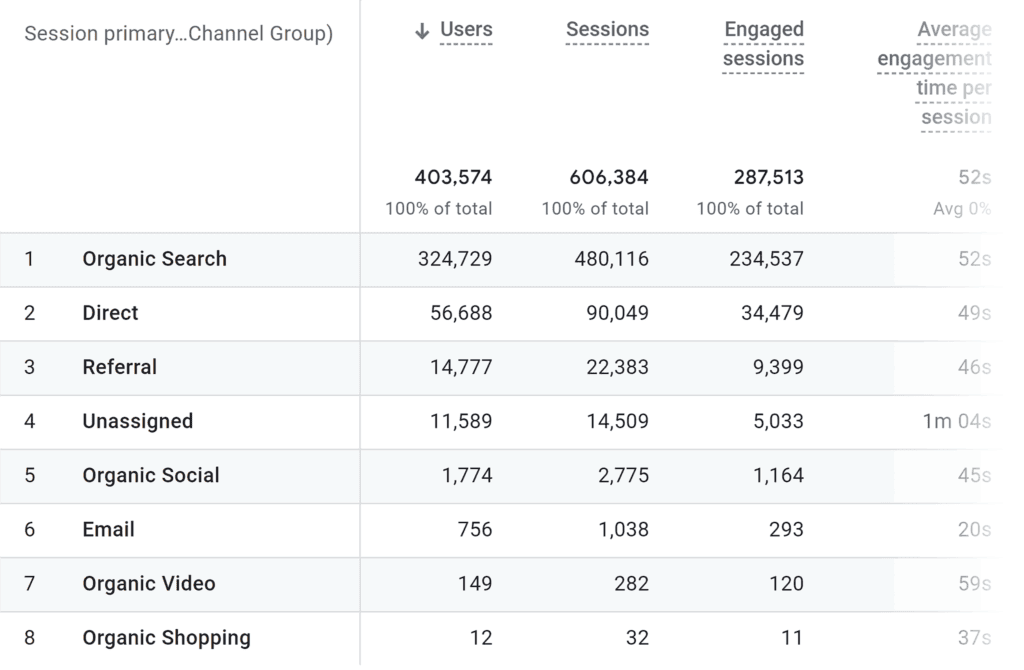Click the Email channel label

pos(108,530)
